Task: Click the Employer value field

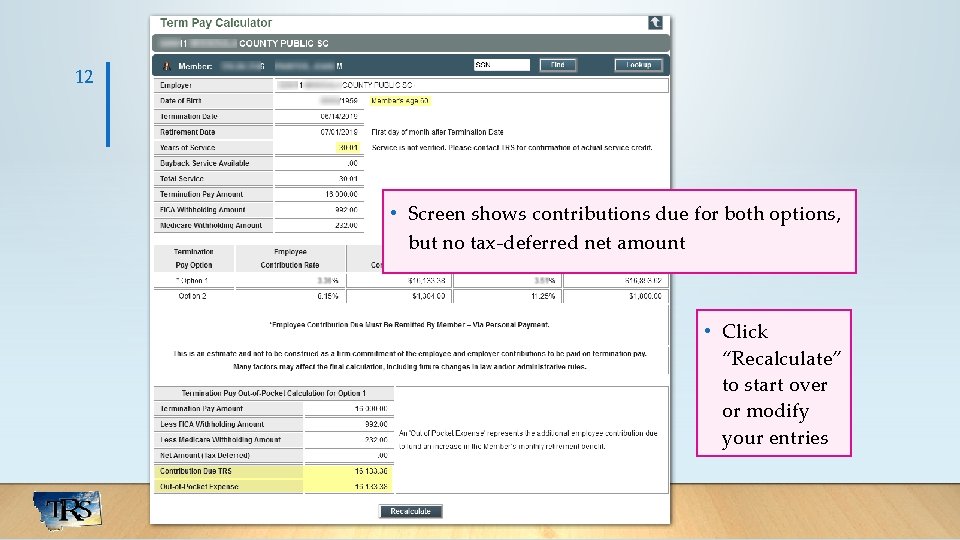Action: pos(471,85)
